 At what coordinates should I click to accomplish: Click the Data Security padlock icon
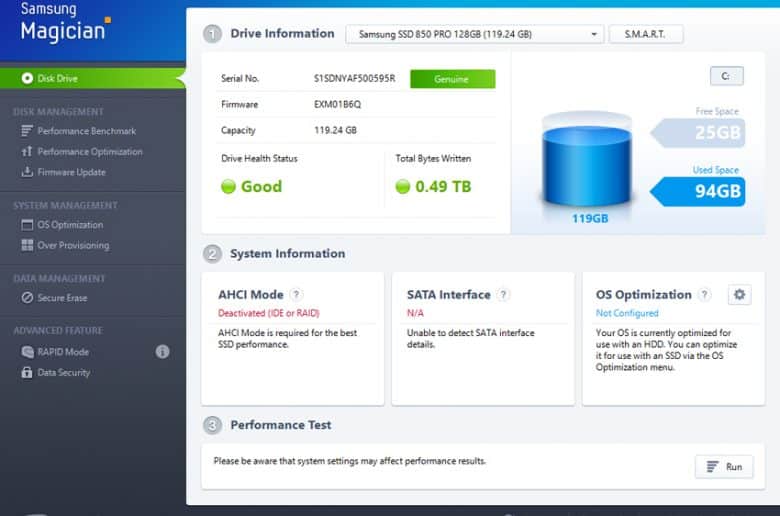pos(27,372)
